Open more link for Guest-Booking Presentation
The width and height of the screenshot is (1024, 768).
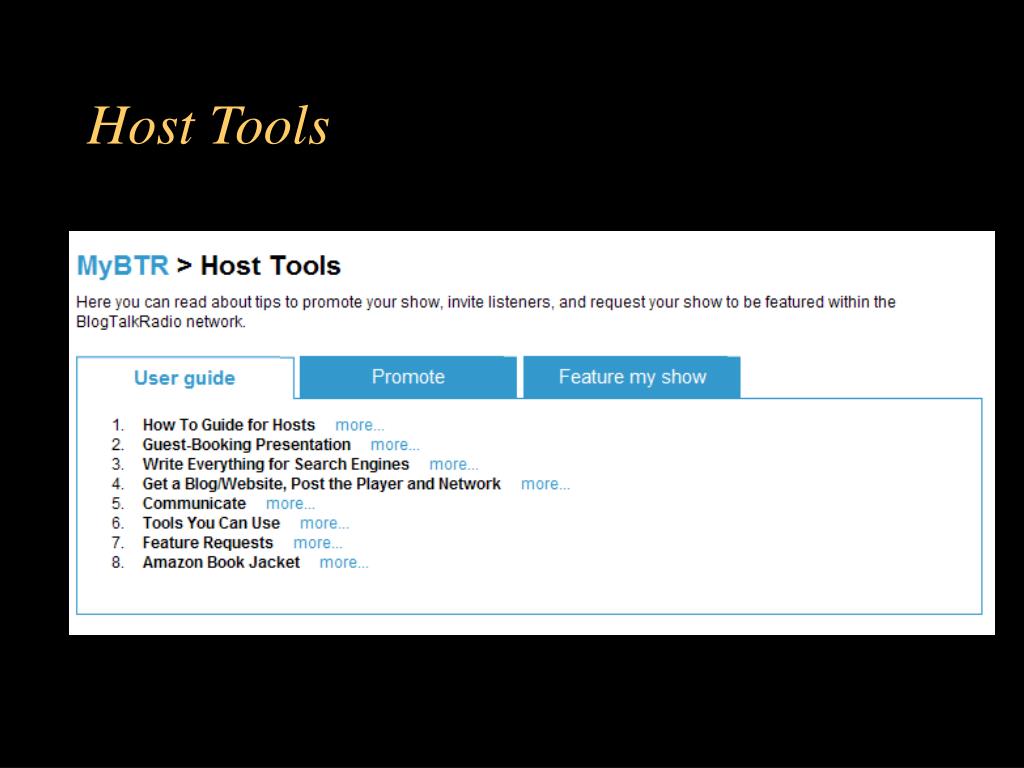pos(395,445)
